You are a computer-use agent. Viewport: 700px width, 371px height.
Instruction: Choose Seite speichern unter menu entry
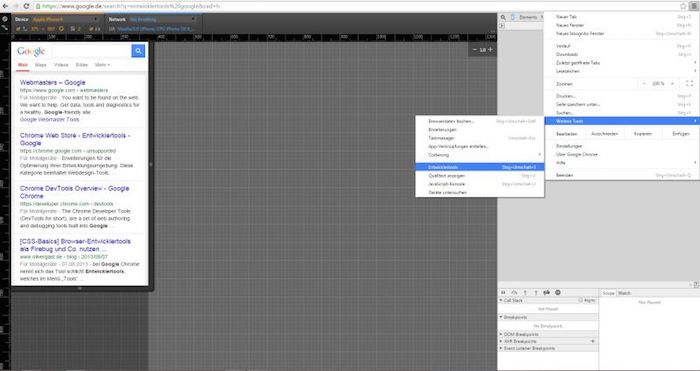coord(621,104)
